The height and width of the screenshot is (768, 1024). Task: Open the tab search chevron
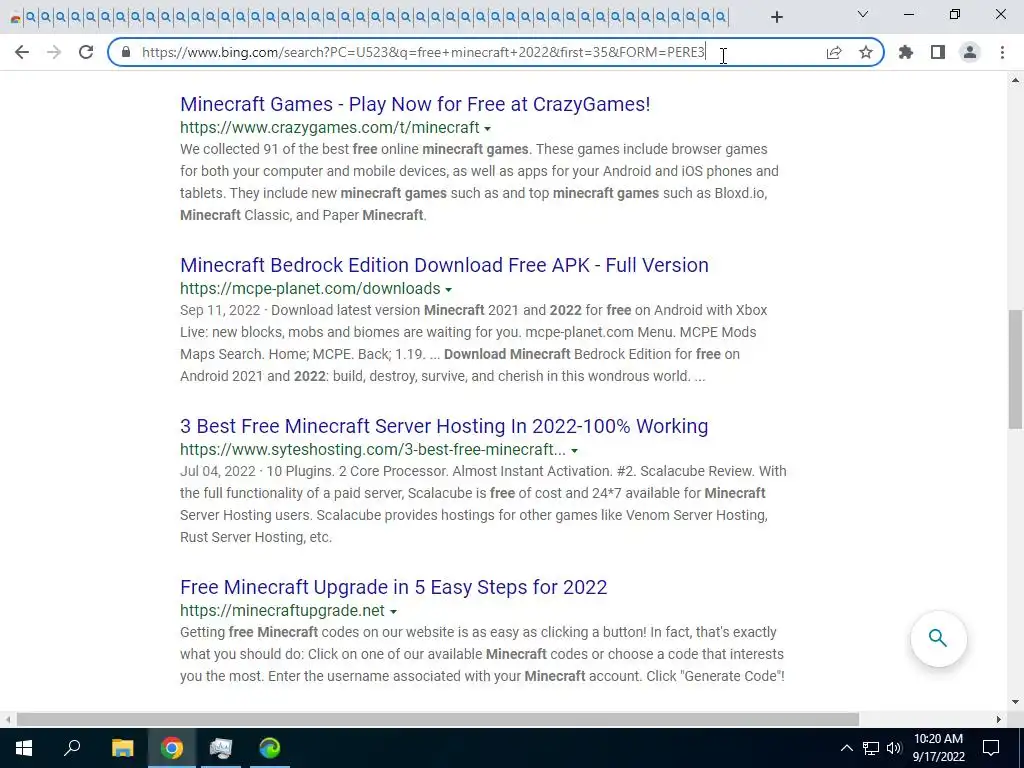pyautogui.click(x=863, y=14)
